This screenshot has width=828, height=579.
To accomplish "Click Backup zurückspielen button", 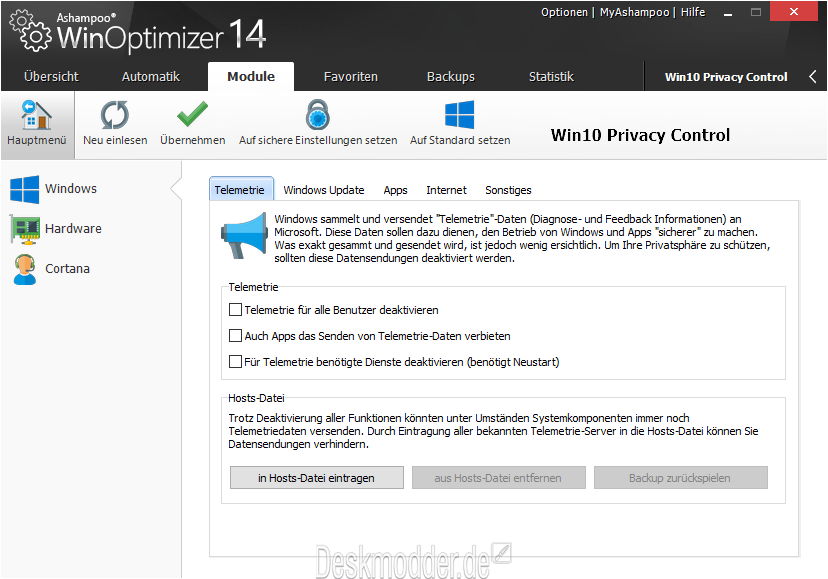I will pos(680,478).
